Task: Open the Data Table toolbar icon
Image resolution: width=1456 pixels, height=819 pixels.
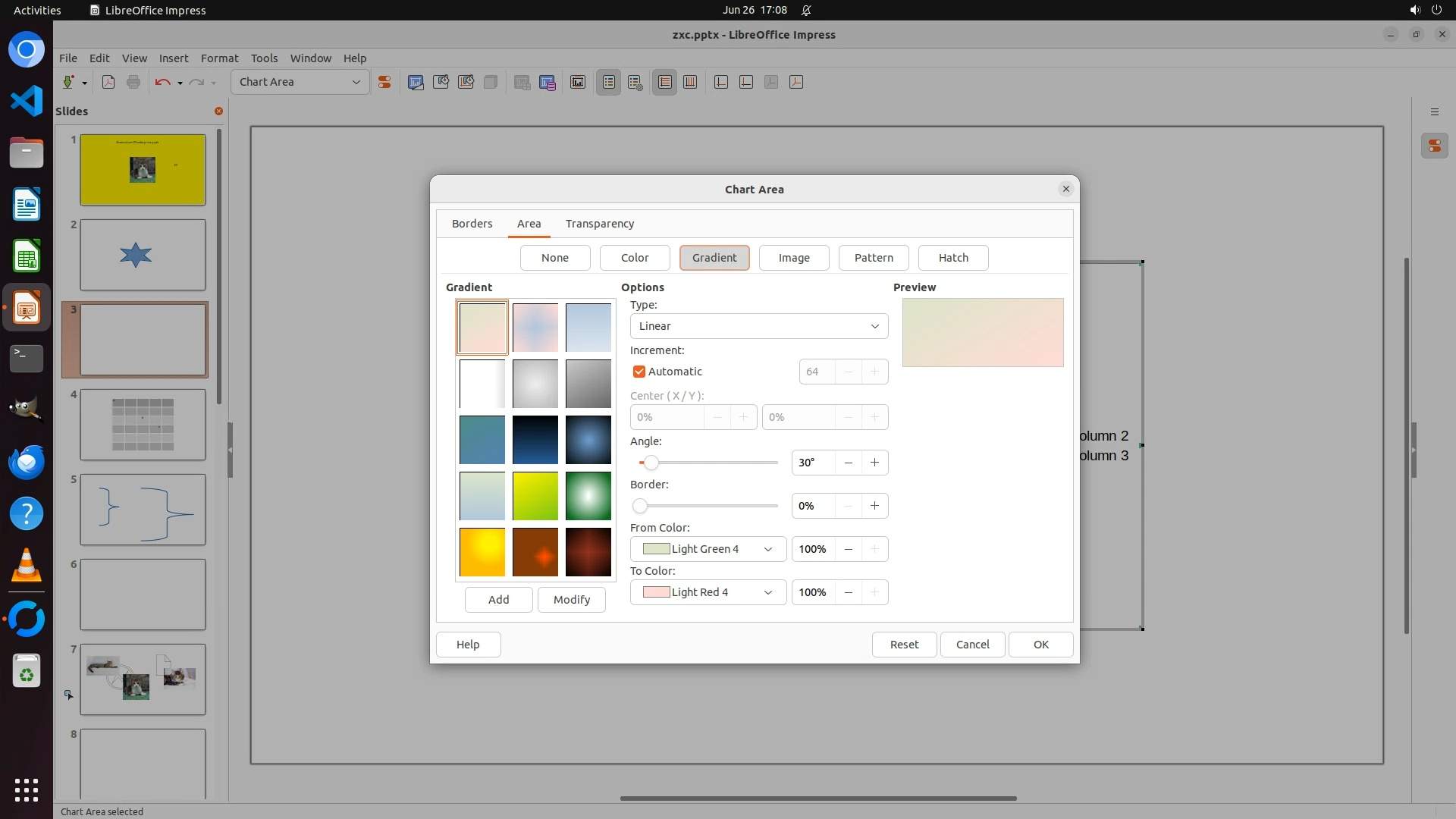Action: click(x=548, y=82)
